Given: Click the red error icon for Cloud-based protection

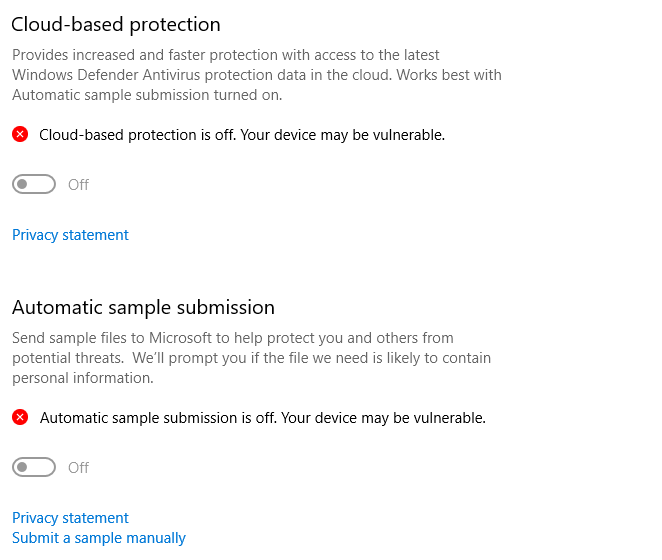Looking at the screenshot, I should [x=20, y=134].
